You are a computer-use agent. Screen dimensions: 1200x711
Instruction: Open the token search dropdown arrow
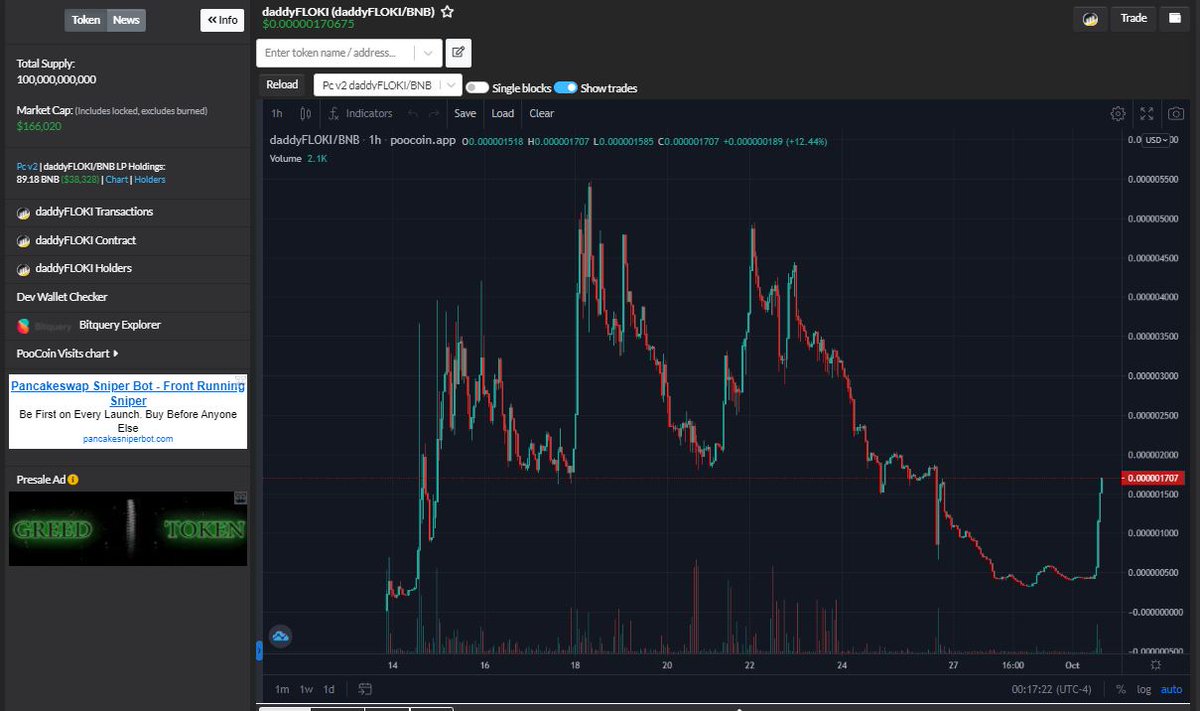tap(427, 53)
